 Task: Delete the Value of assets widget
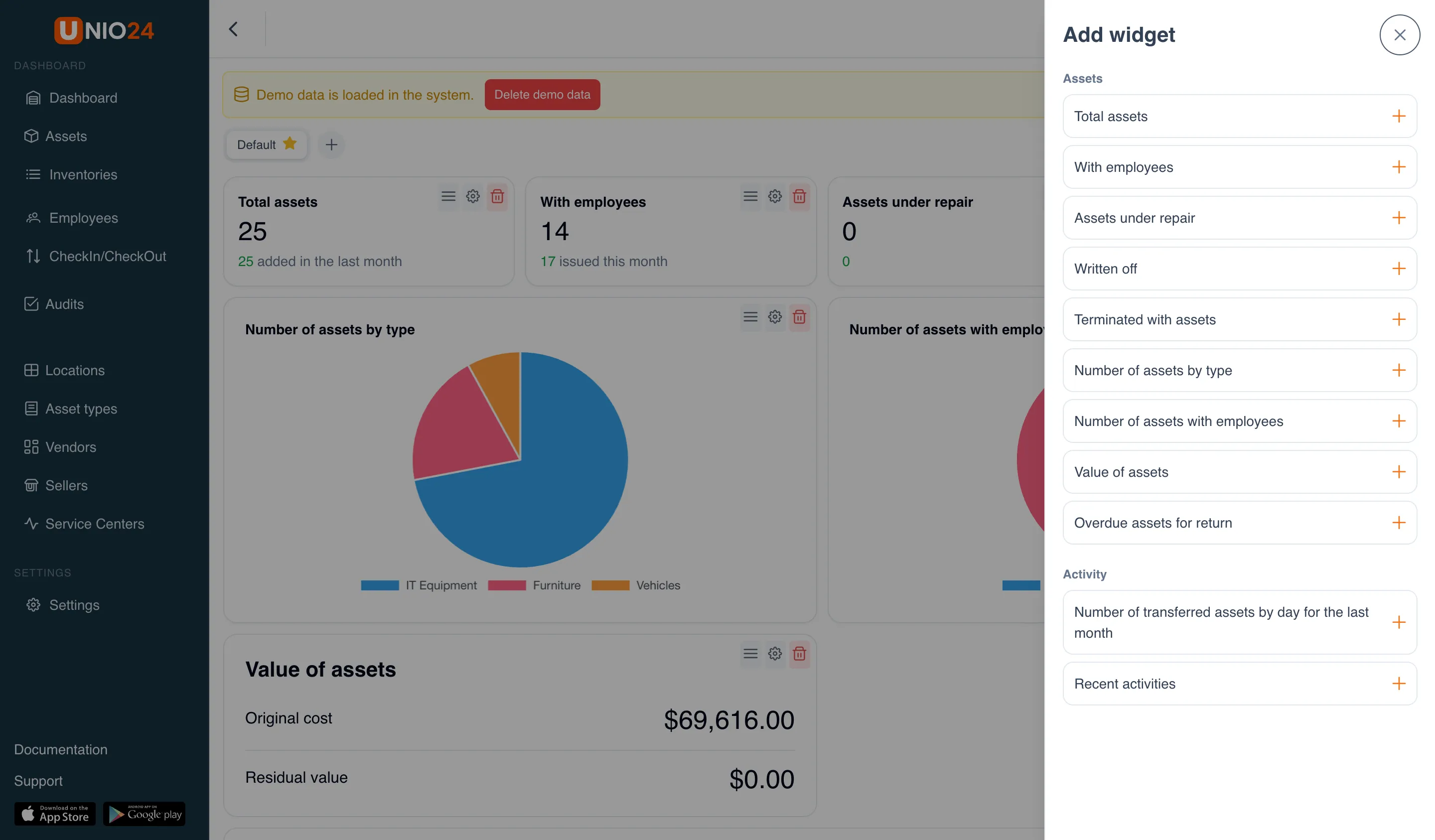(x=800, y=654)
